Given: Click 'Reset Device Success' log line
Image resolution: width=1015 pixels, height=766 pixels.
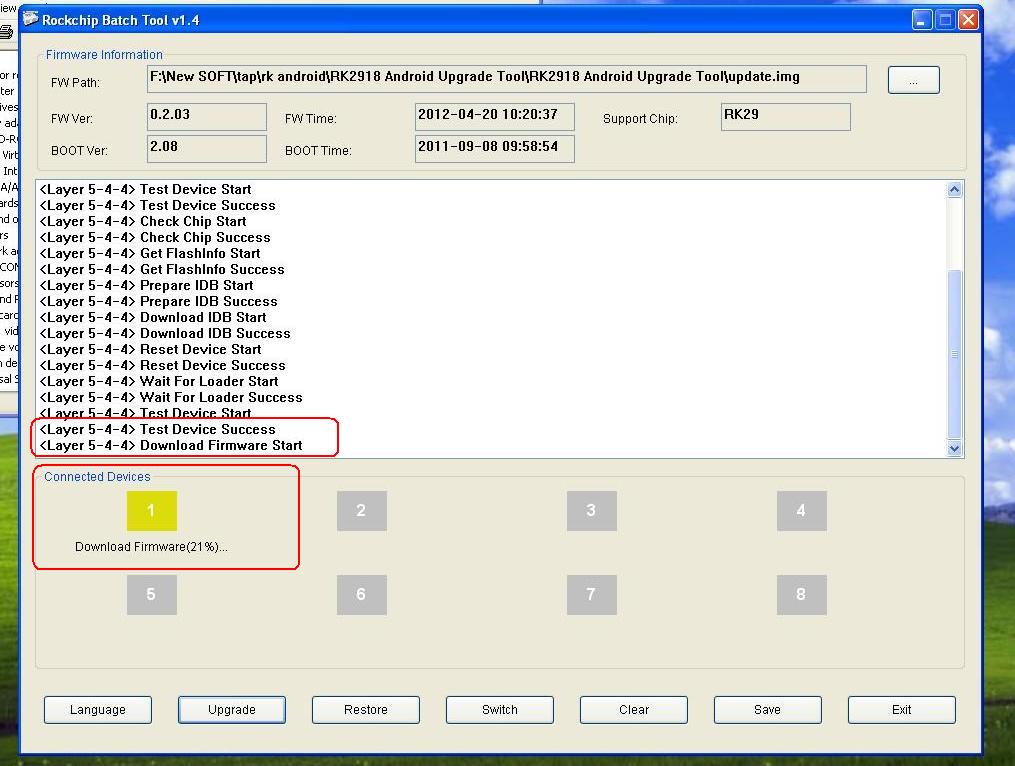Looking at the screenshot, I should 162,365.
